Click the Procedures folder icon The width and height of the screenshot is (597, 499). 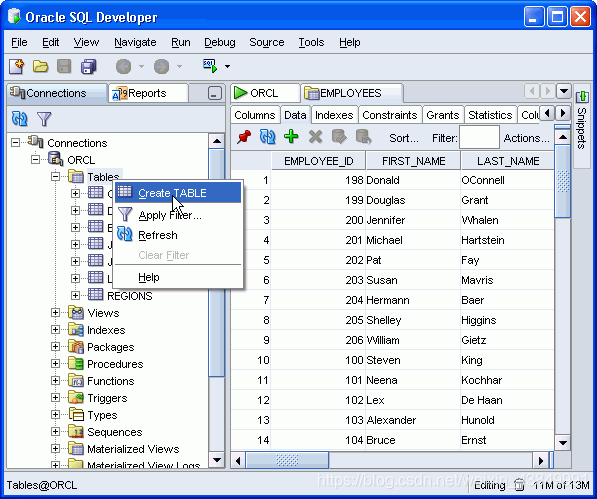[x=76, y=363]
